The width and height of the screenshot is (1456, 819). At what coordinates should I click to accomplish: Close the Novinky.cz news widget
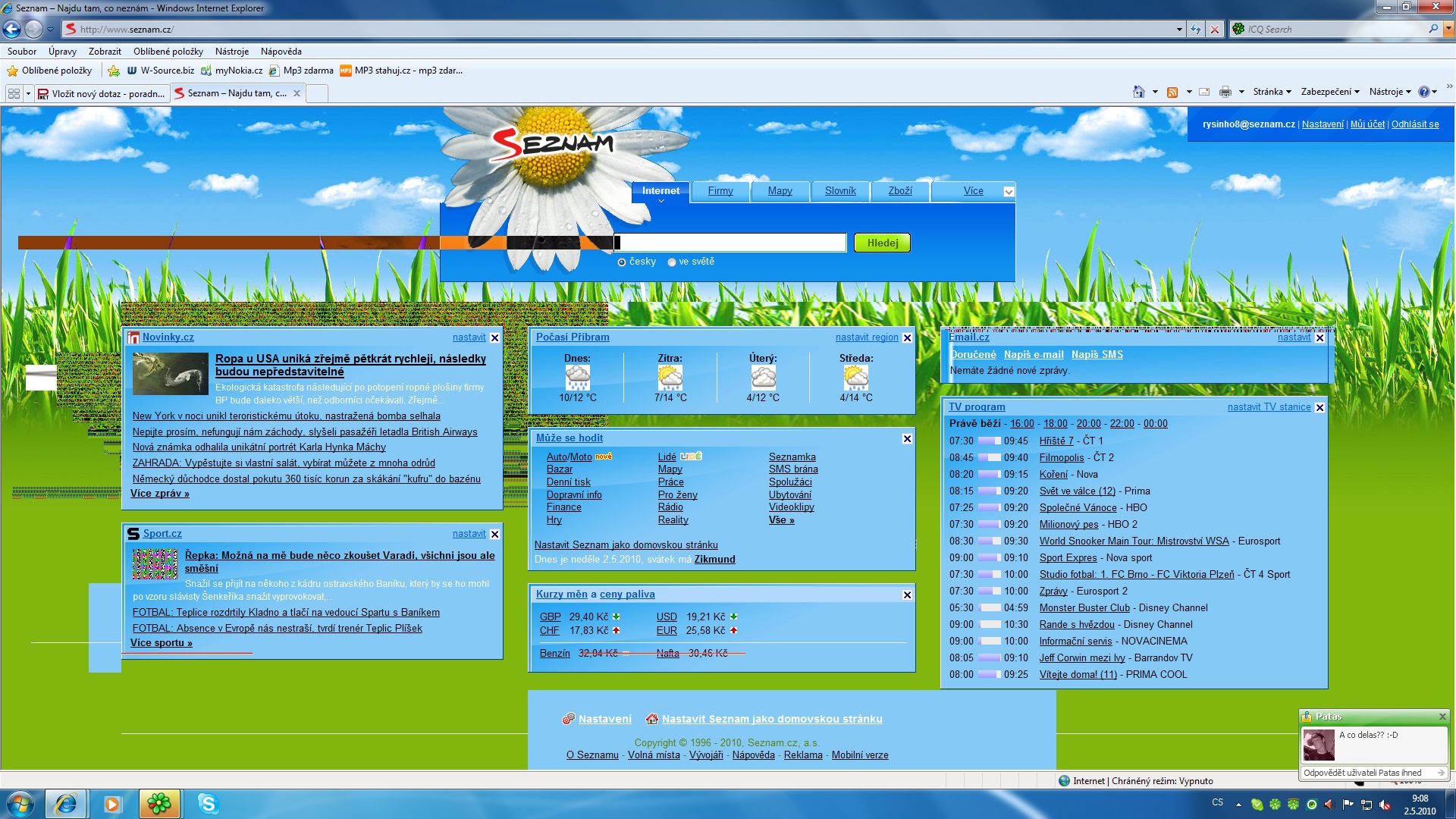coord(495,338)
